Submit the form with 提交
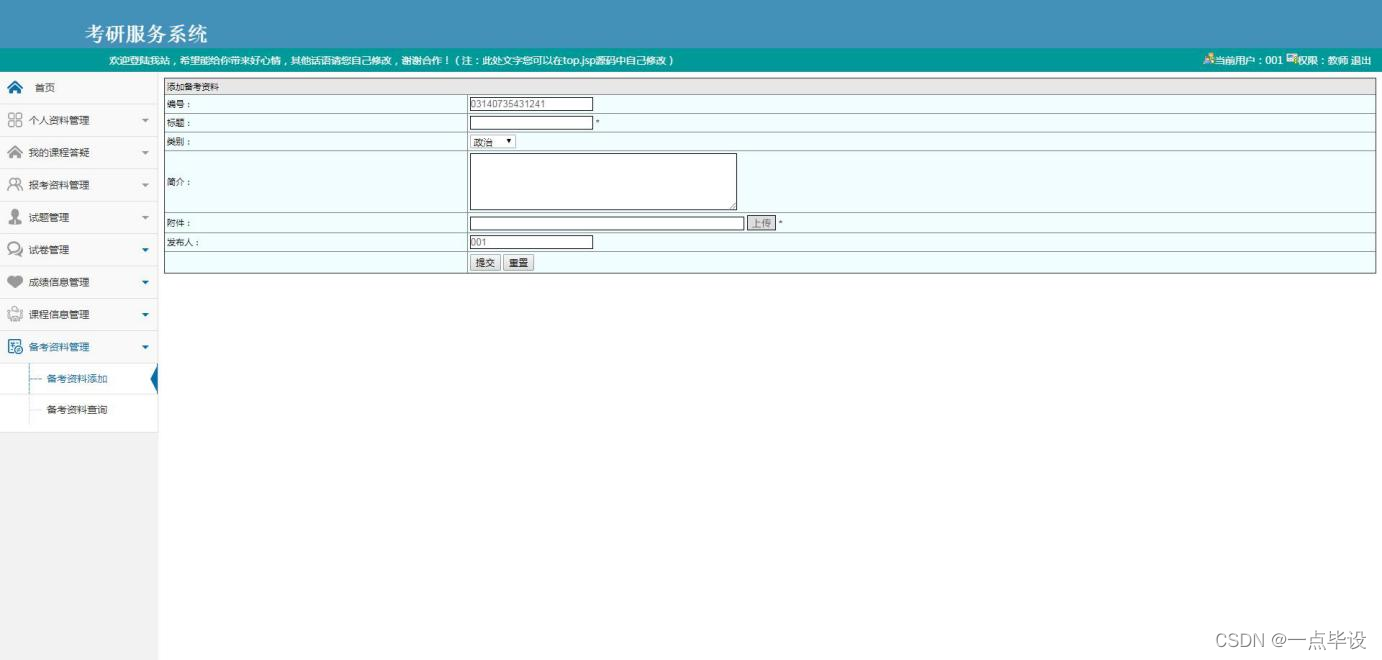The height and width of the screenshot is (660, 1382). (485, 263)
